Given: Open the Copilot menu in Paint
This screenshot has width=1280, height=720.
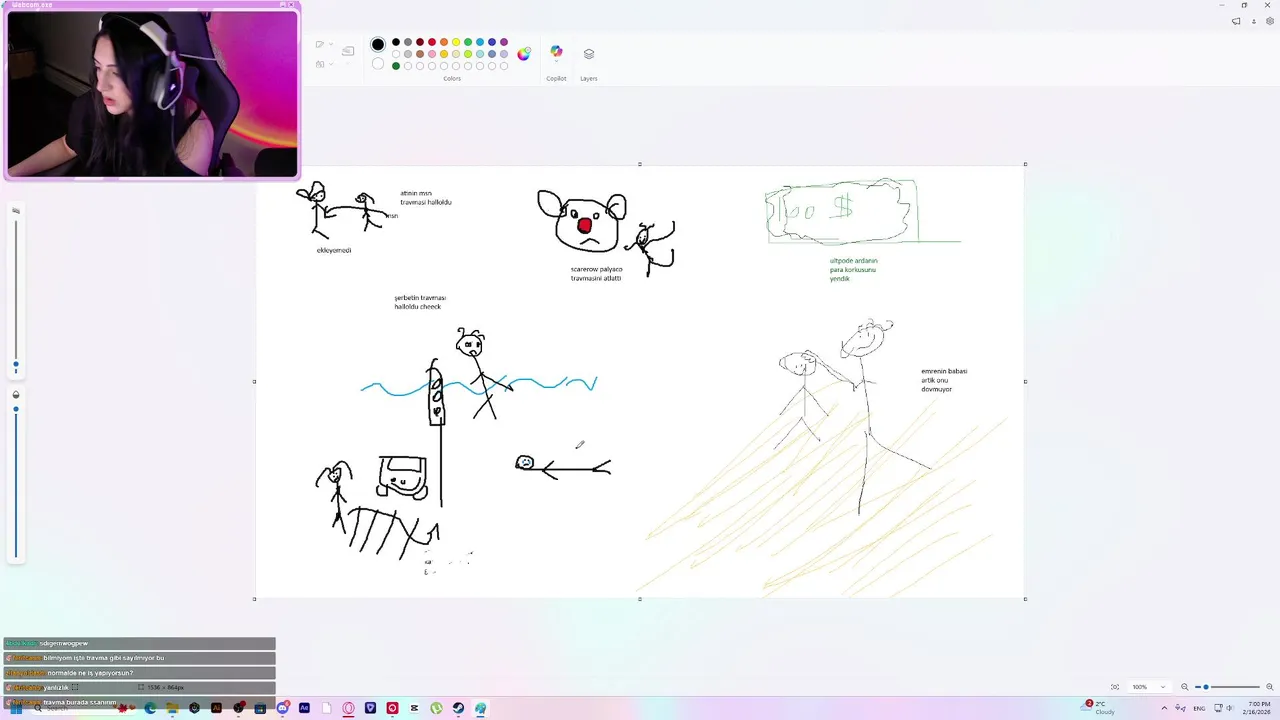Looking at the screenshot, I should [x=556, y=53].
